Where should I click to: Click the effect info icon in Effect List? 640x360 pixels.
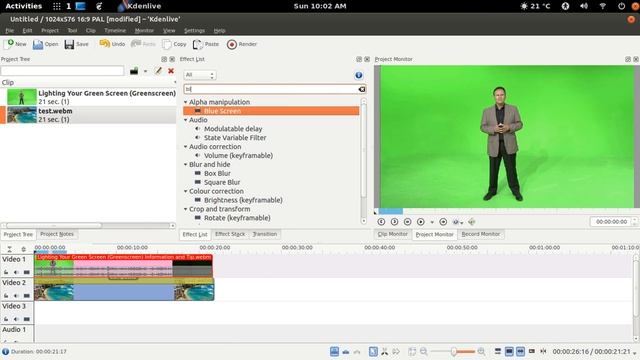coord(358,75)
